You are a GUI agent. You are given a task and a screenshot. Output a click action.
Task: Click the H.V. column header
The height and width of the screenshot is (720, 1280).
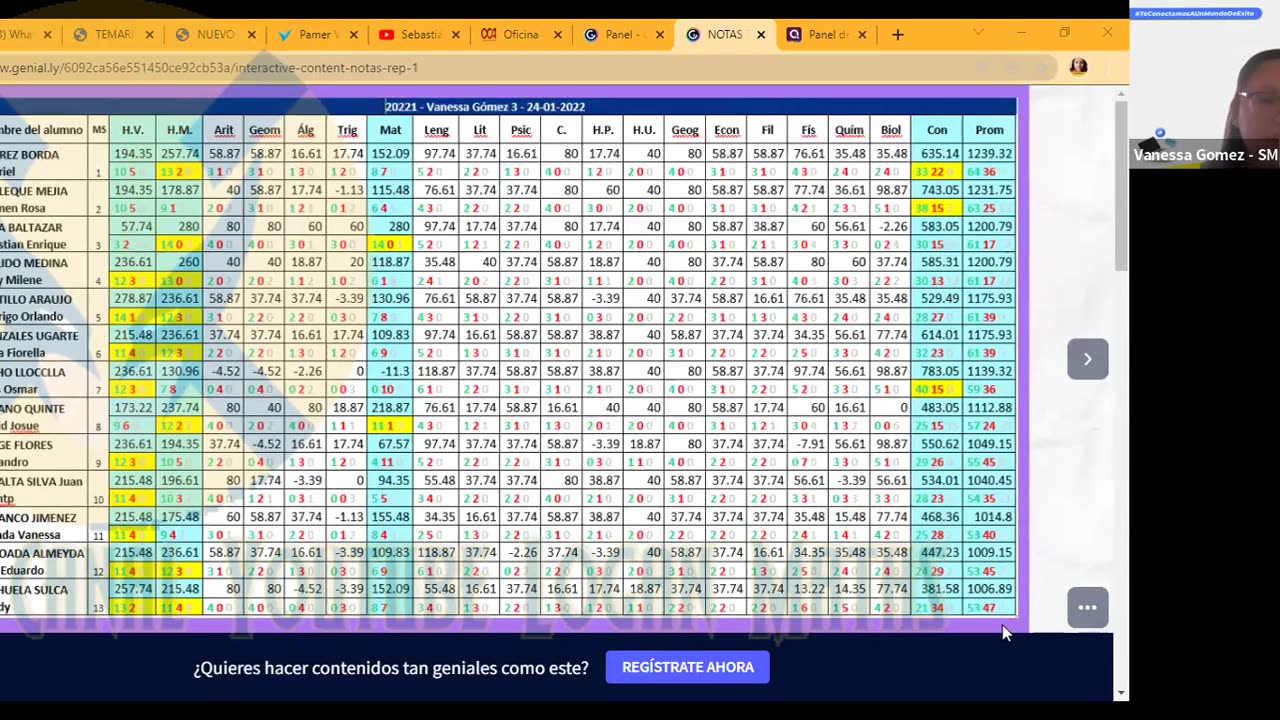[x=132, y=130]
